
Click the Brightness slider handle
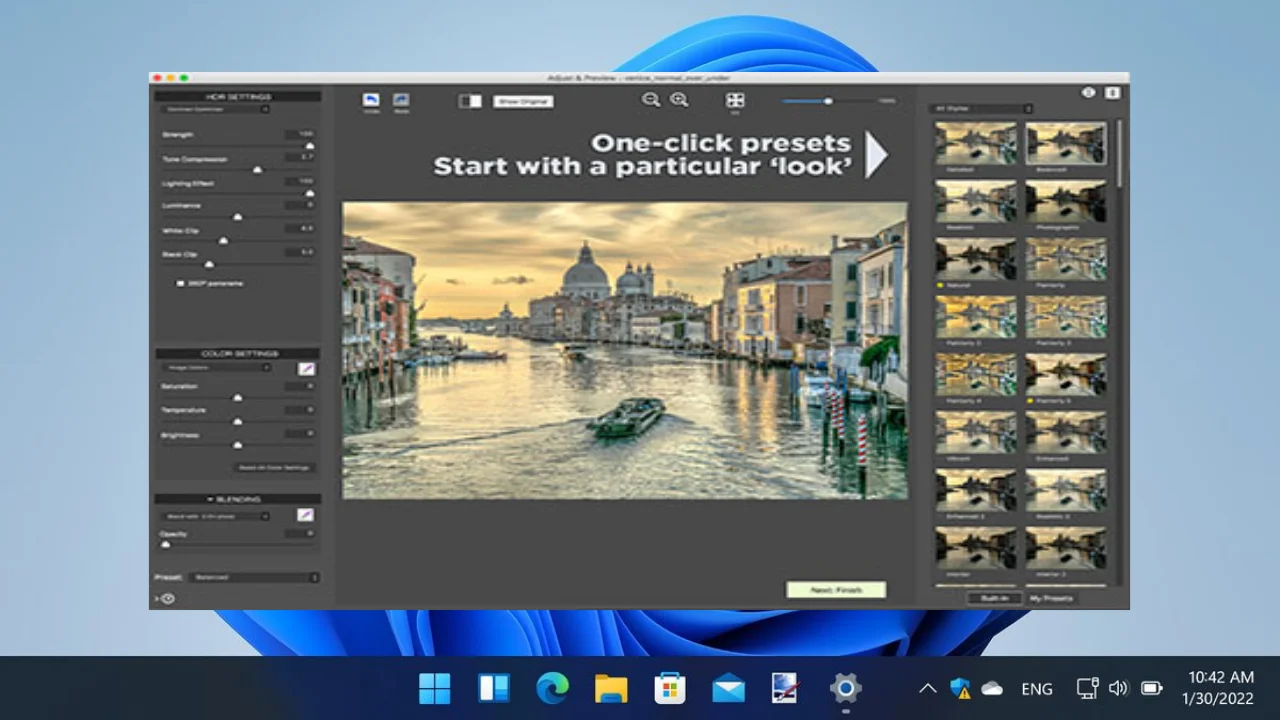click(237, 445)
